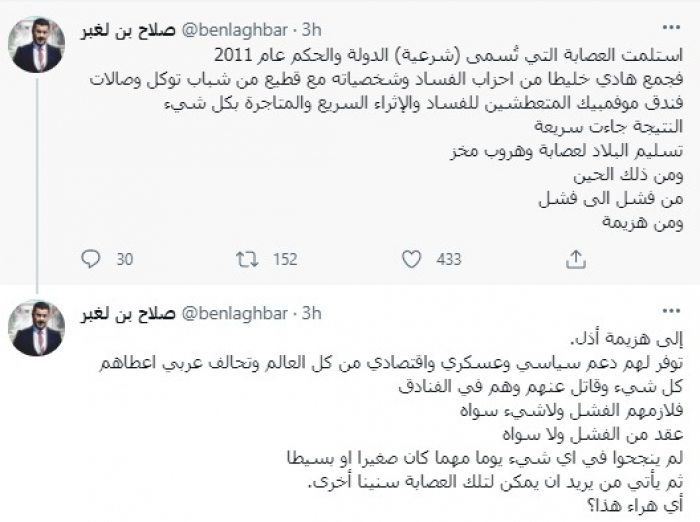Click the reply count 30
Viewport: 700px width, 522px height.
124,259
